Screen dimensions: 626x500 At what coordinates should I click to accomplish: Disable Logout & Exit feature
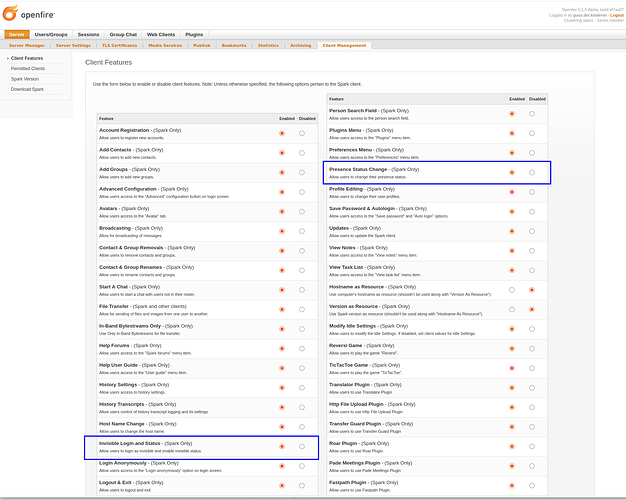302,486
